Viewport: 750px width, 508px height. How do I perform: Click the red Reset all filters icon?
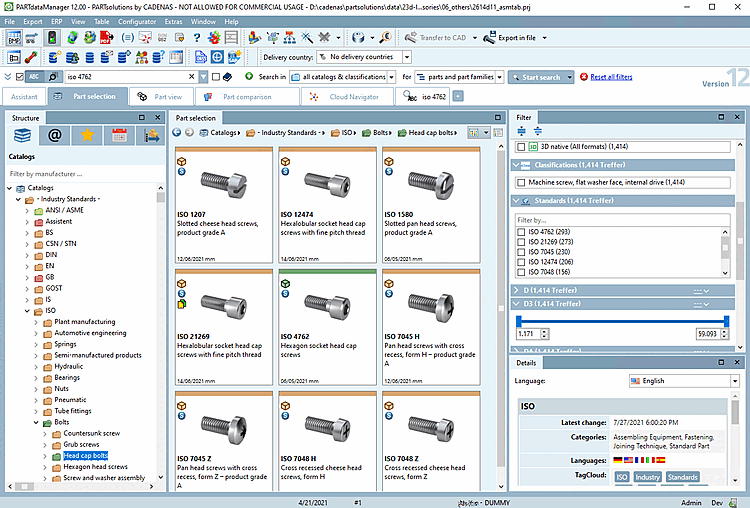[582, 77]
